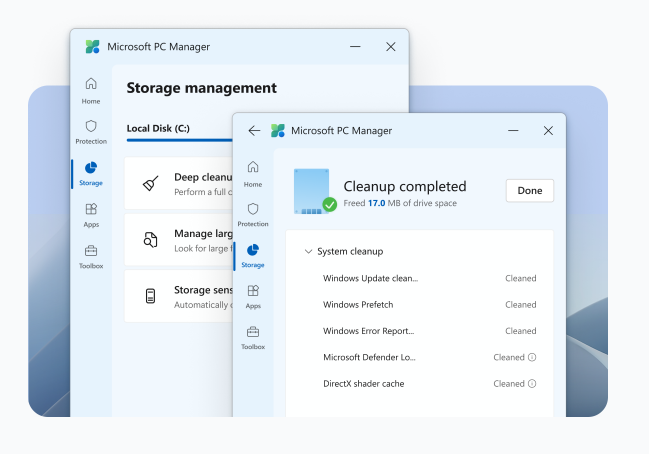The height and width of the screenshot is (454, 649).
Task: Open Protection in the front window sidebar
Action: [253, 214]
